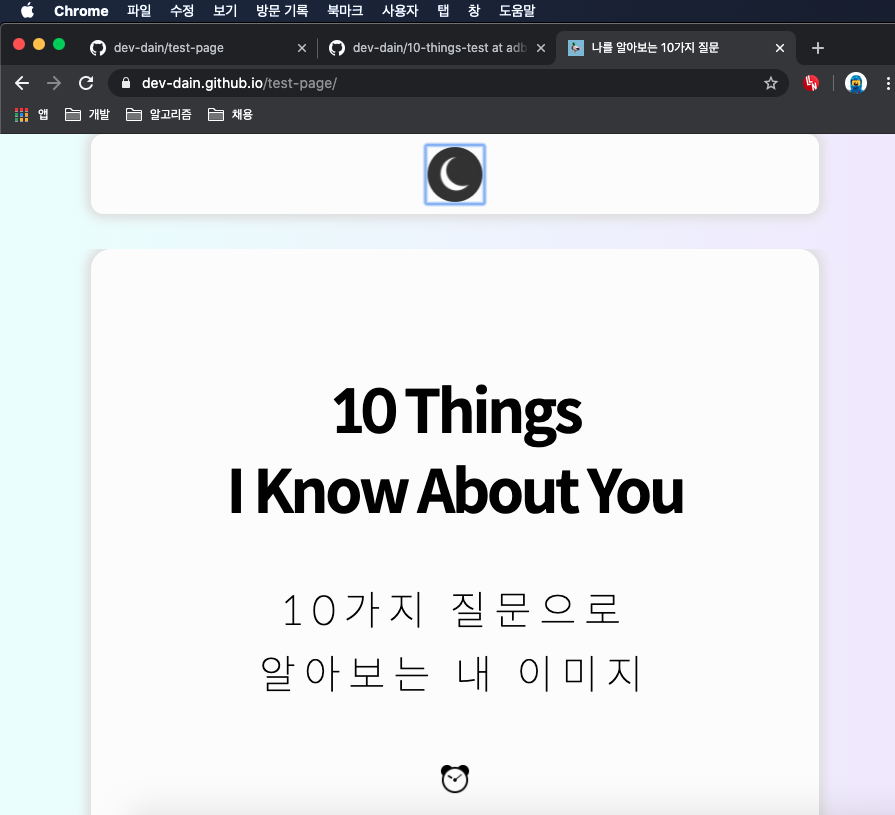895x815 pixels.
Task: Toggle dark mode with the moon button
Action: [x=455, y=175]
